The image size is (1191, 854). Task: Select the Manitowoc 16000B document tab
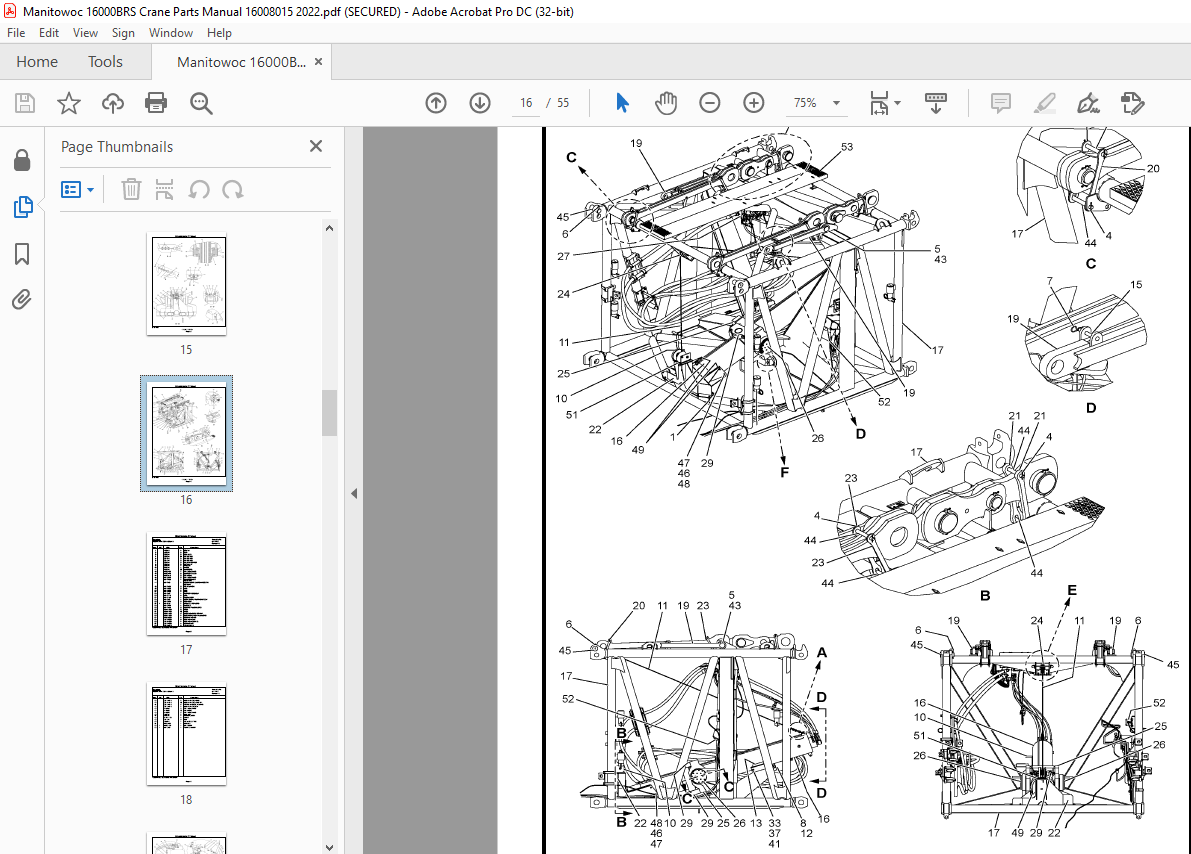coord(242,62)
